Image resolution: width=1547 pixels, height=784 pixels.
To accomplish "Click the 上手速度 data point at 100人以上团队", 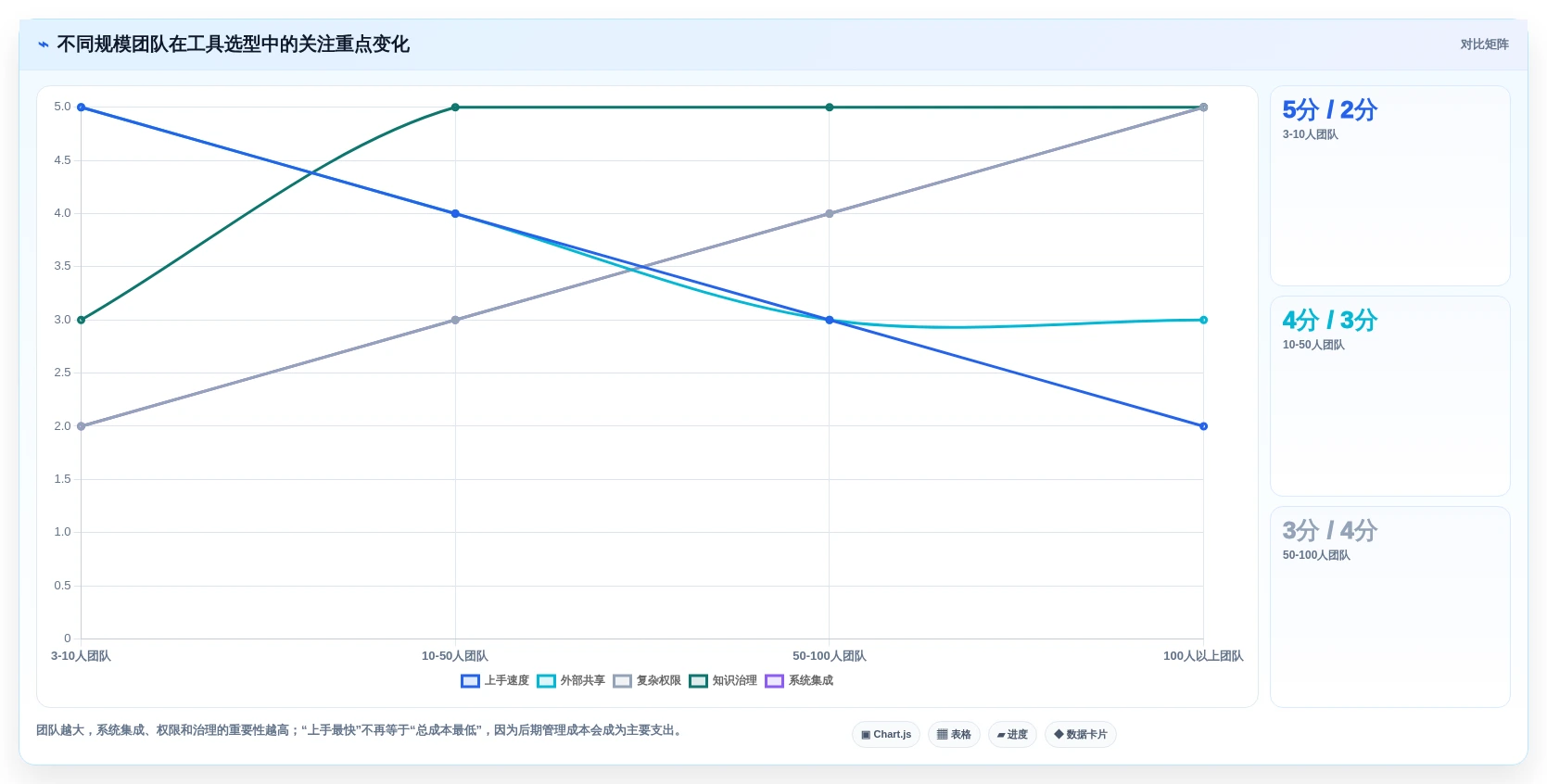I will coord(1203,426).
